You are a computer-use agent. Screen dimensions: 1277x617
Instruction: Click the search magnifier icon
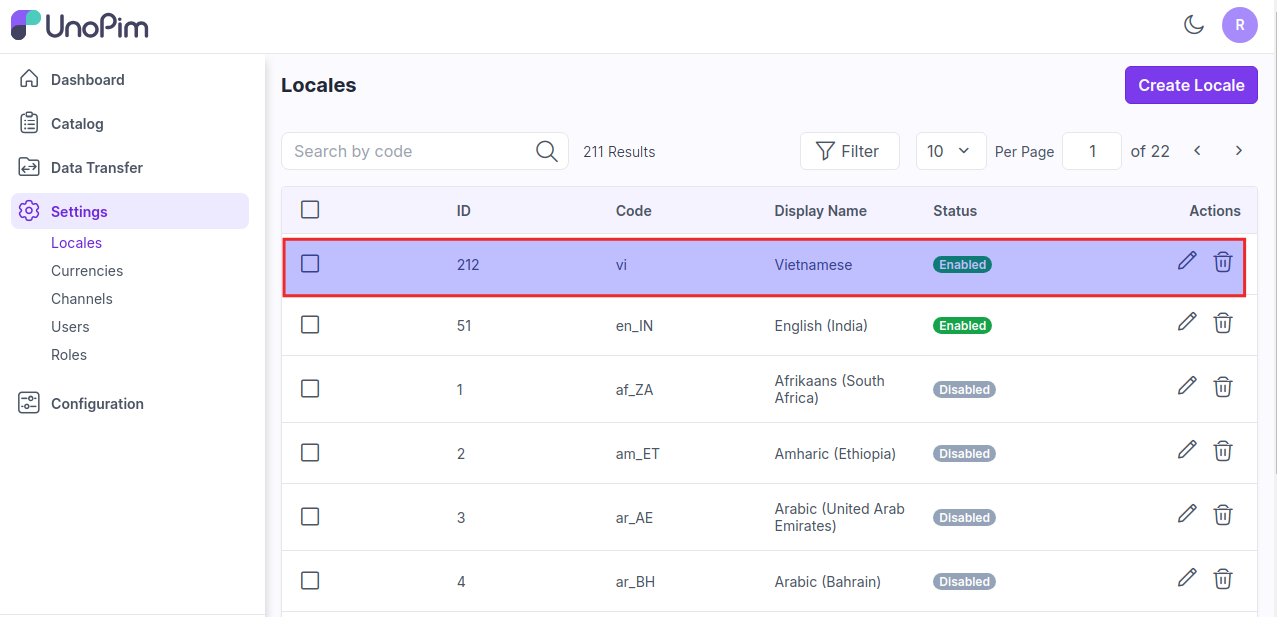pyautogui.click(x=546, y=151)
